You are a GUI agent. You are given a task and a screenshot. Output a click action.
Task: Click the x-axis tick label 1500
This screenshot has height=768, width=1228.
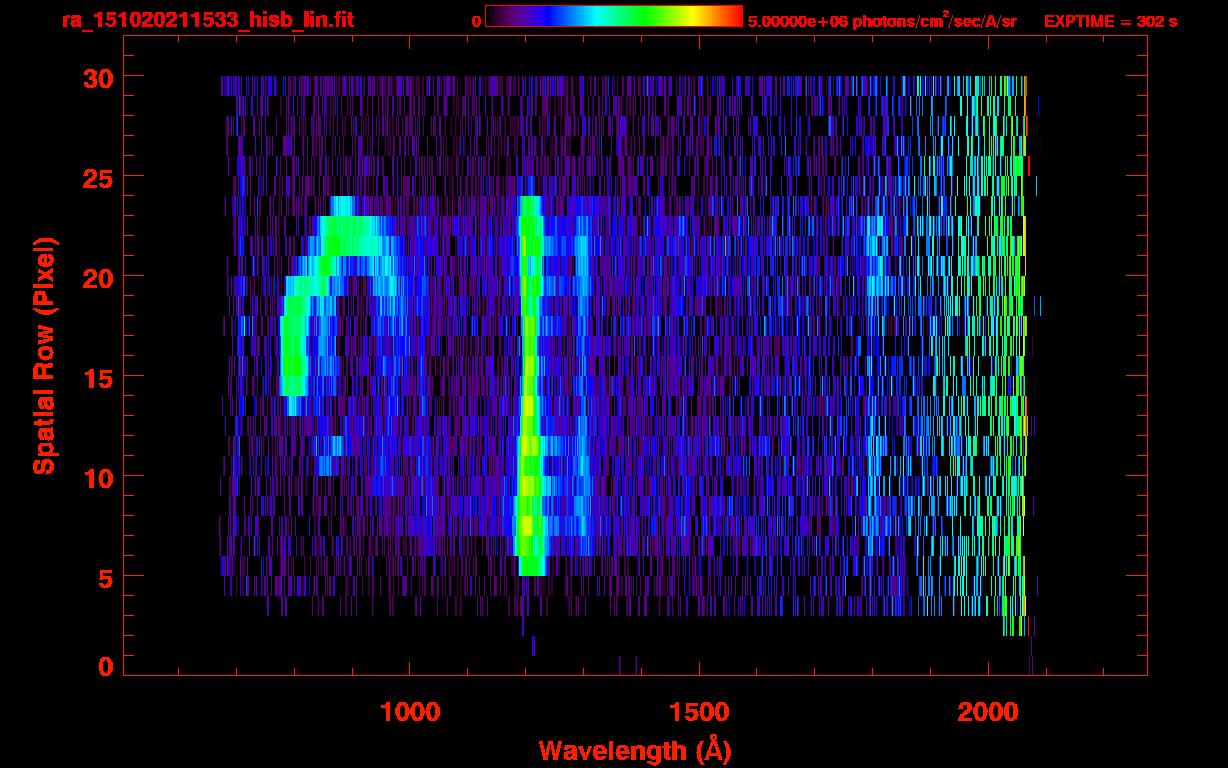[699, 711]
